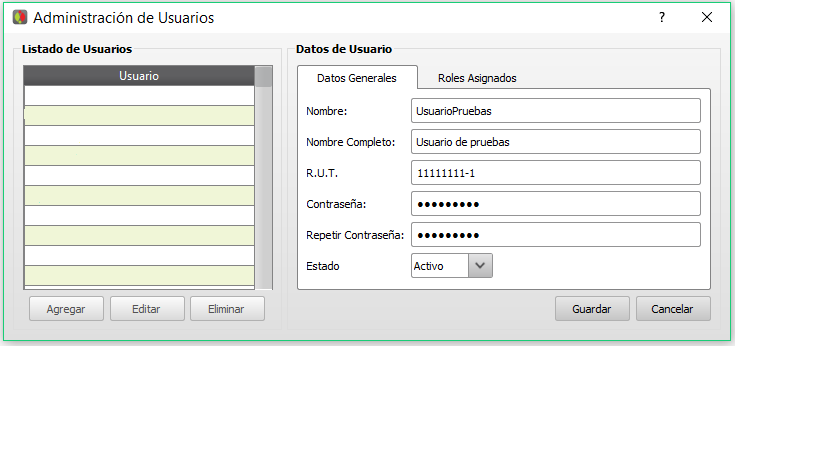The width and height of the screenshot is (819, 460).
Task: Open help with the question mark button
Action: click(661, 18)
